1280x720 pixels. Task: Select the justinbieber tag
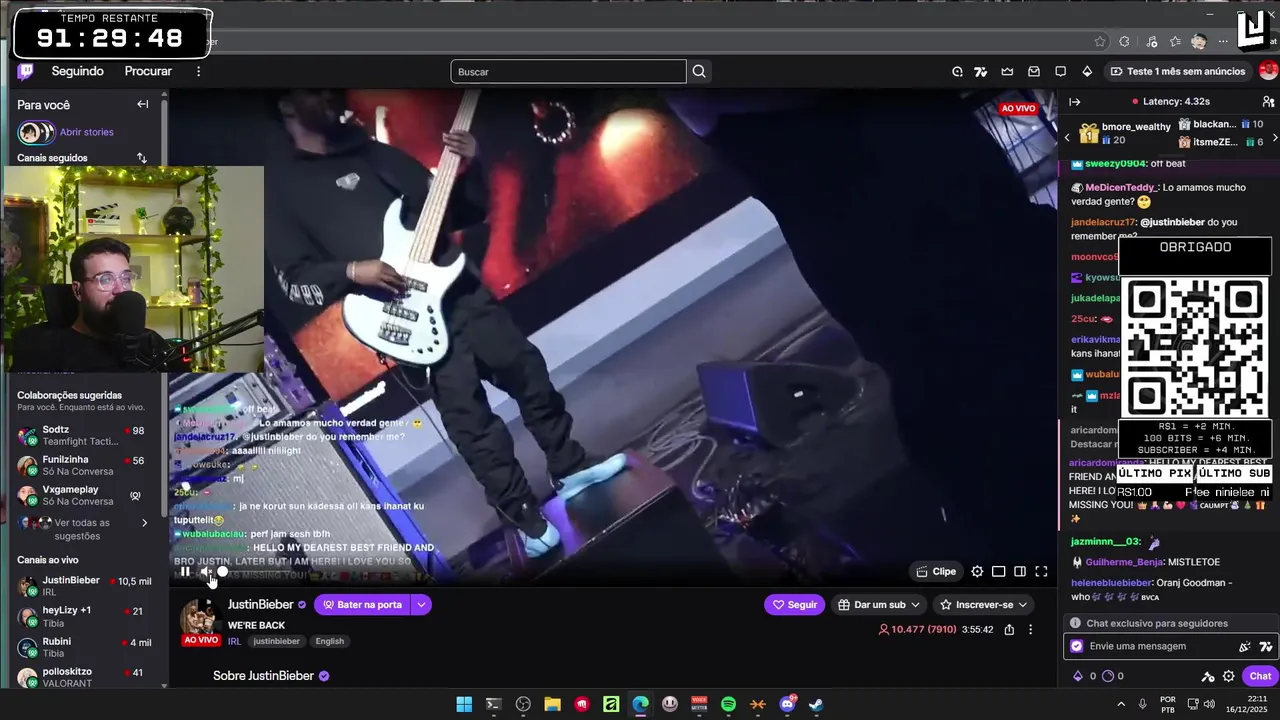point(276,641)
